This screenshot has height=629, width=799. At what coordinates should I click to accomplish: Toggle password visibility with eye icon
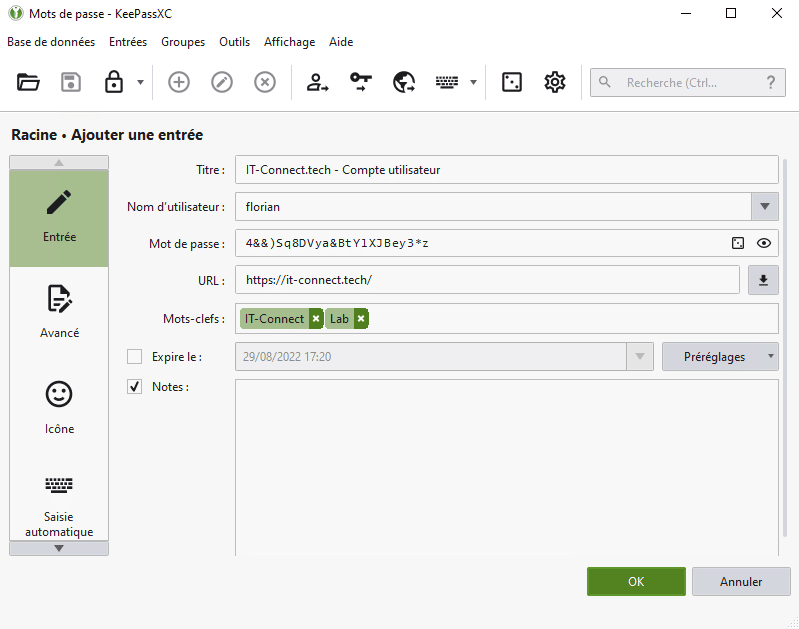pos(764,243)
